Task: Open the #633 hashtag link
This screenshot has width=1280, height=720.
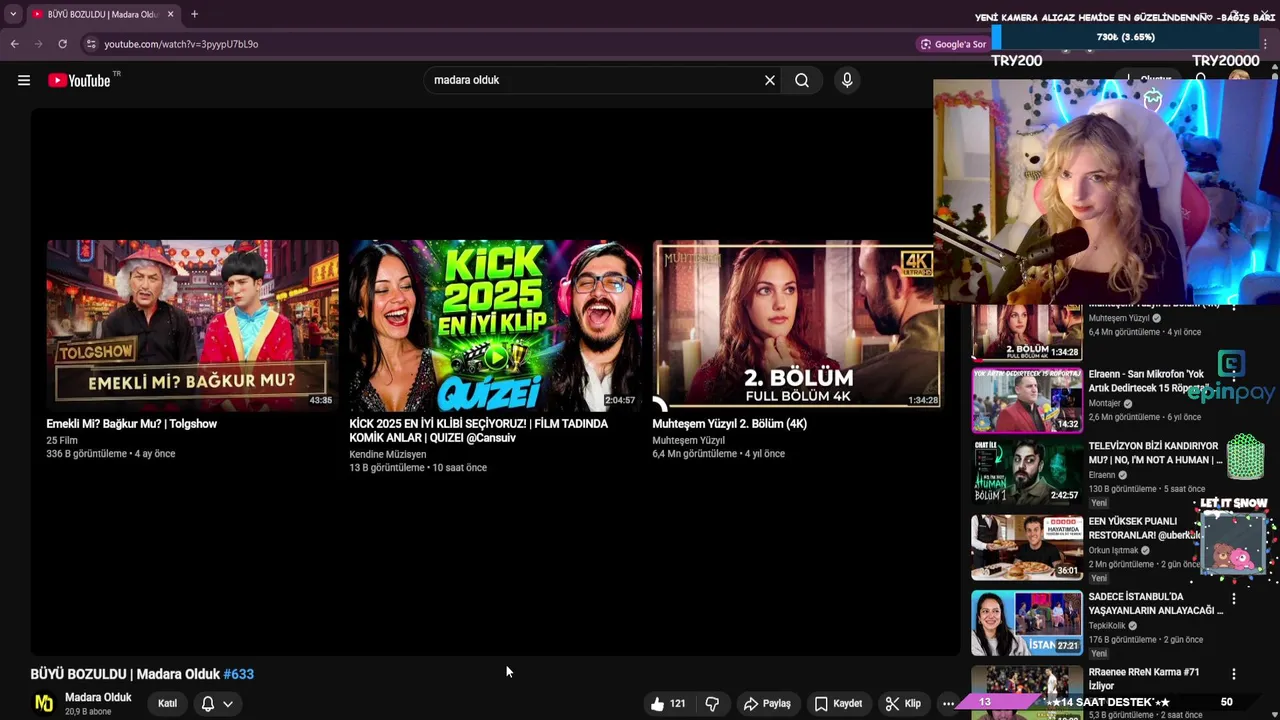Action: point(238,674)
